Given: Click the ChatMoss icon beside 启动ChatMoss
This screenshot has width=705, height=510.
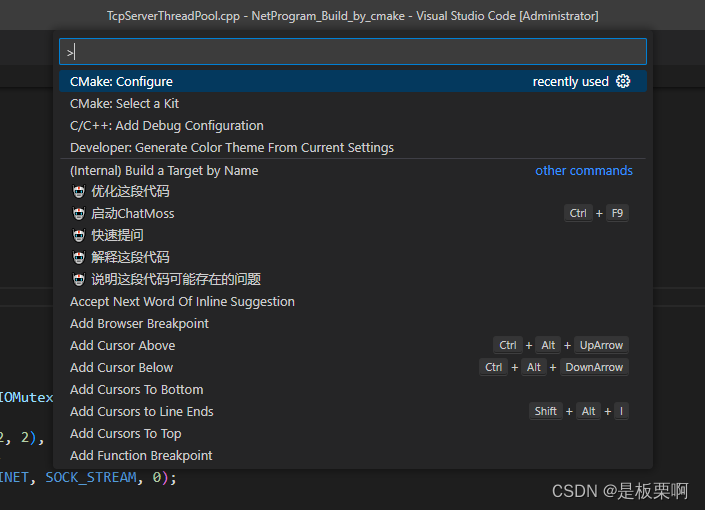Looking at the screenshot, I should pos(79,214).
